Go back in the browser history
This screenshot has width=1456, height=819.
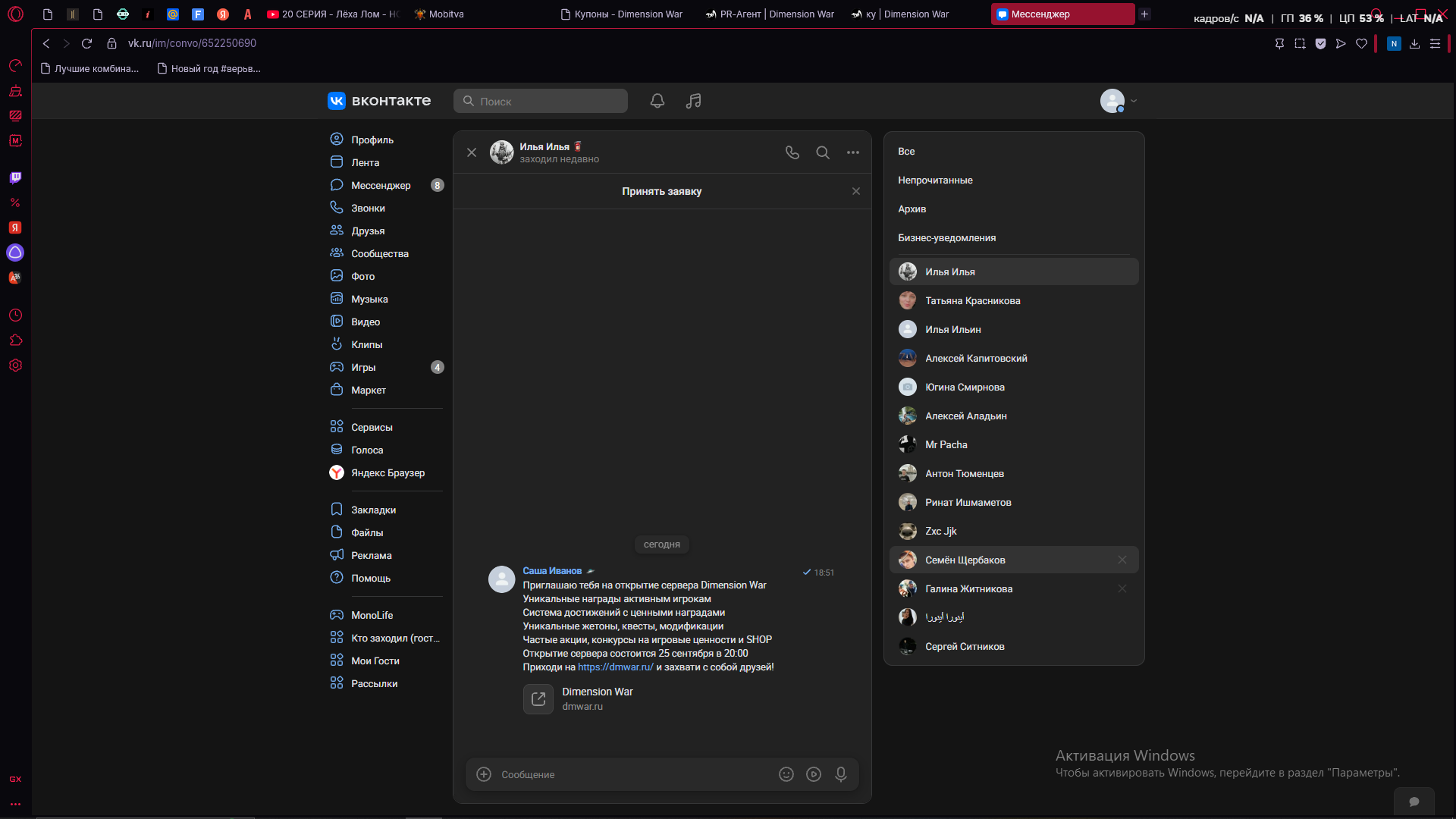click(x=46, y=43)
